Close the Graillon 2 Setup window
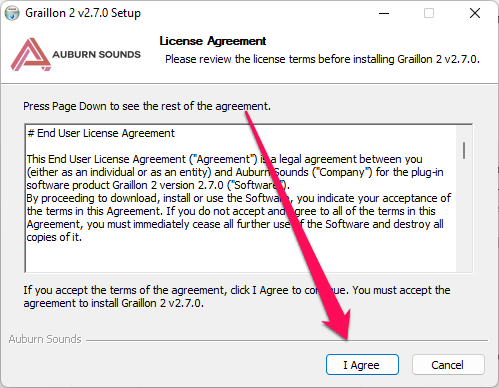This screenshot has width=499, height=388. pos(475,13)
